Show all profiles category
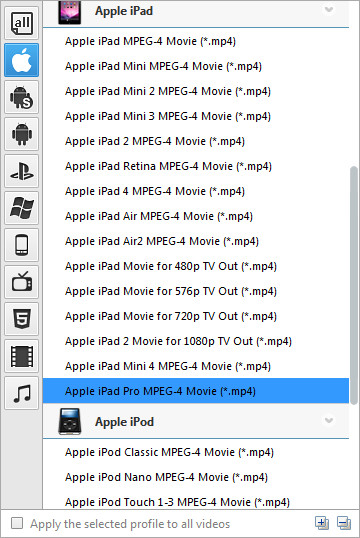The image size is (360, 538). pos(22,23)
